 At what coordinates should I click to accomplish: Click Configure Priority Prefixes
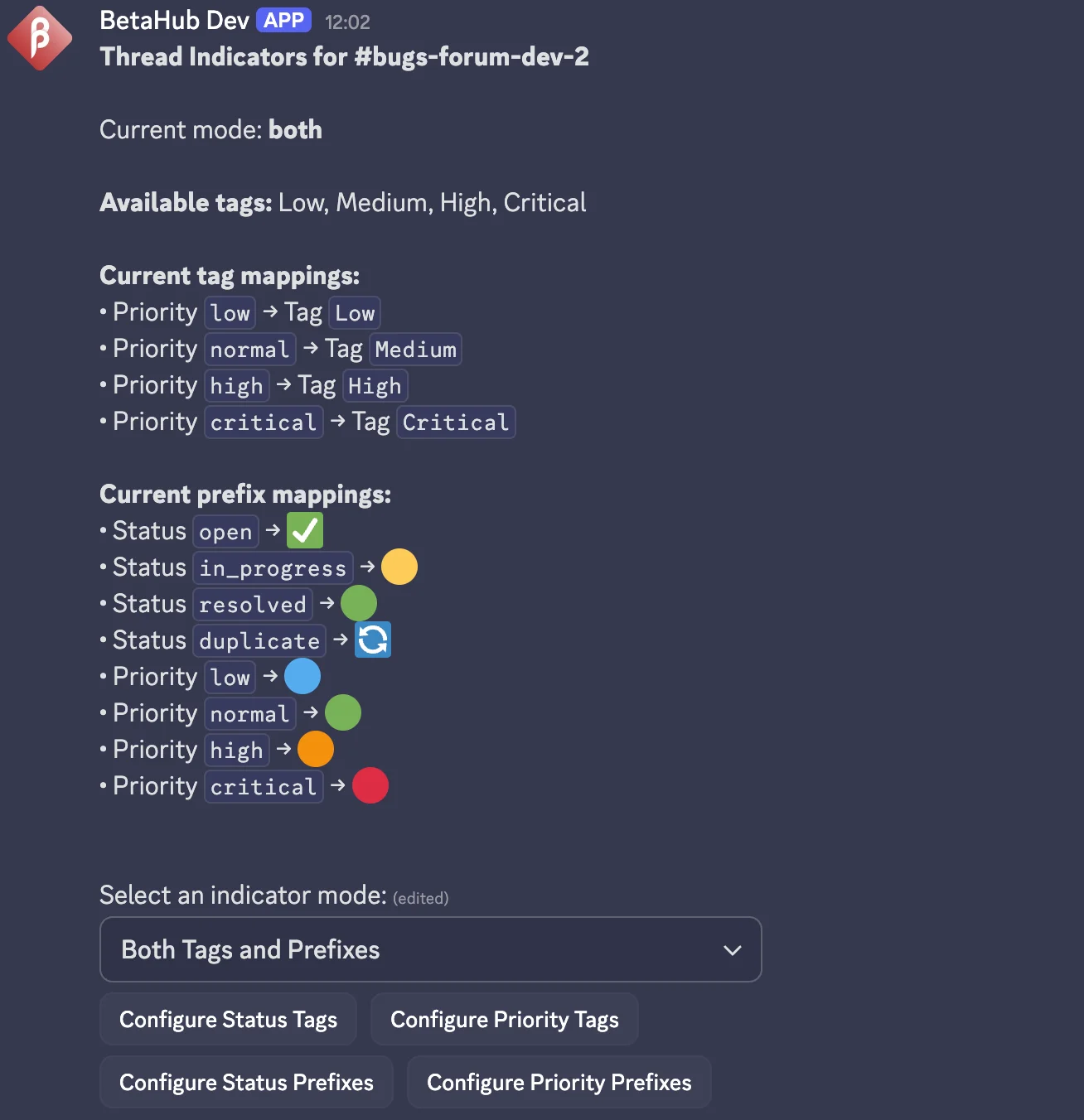(x=559, y=1082)
